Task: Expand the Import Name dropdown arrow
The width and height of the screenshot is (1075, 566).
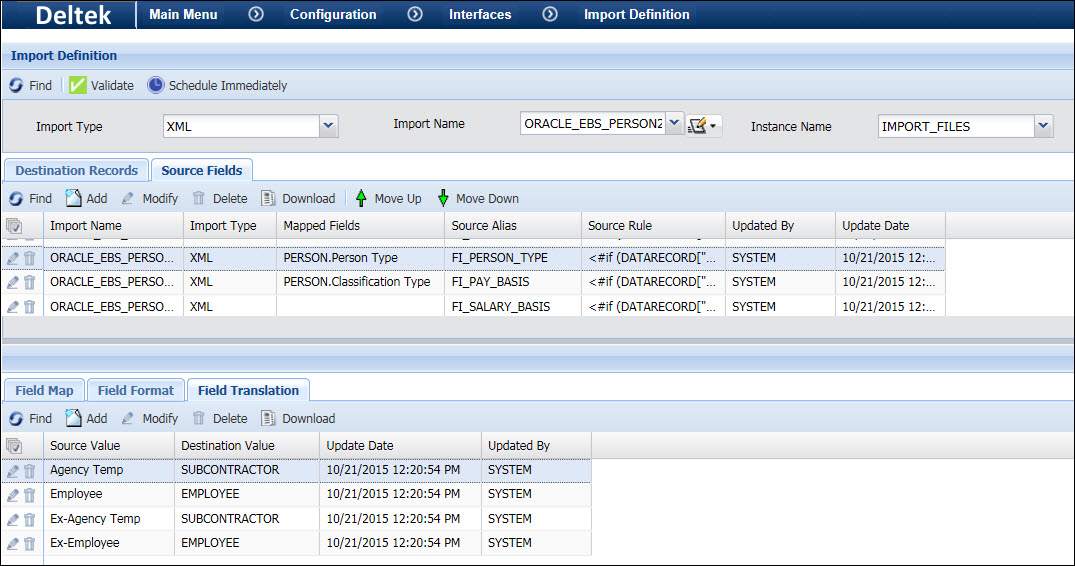Action: (x=674, y=124)
